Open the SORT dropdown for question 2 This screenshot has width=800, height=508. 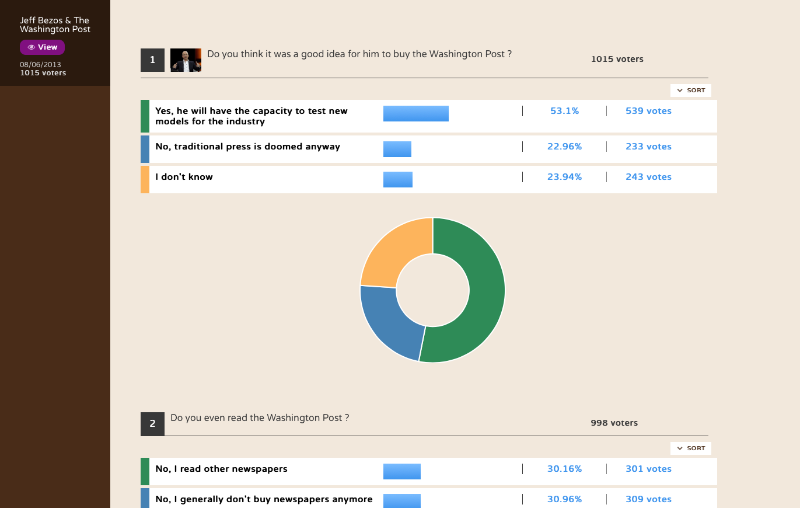(690, 448)
